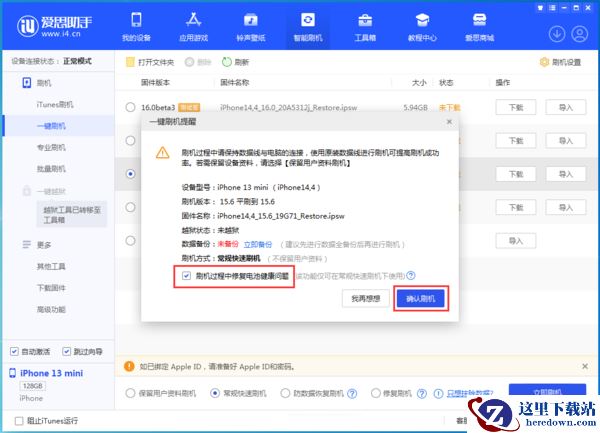Open 专业刷机 in the sidebar
This screenshot has width=600, height=433.
pos(51,147)
